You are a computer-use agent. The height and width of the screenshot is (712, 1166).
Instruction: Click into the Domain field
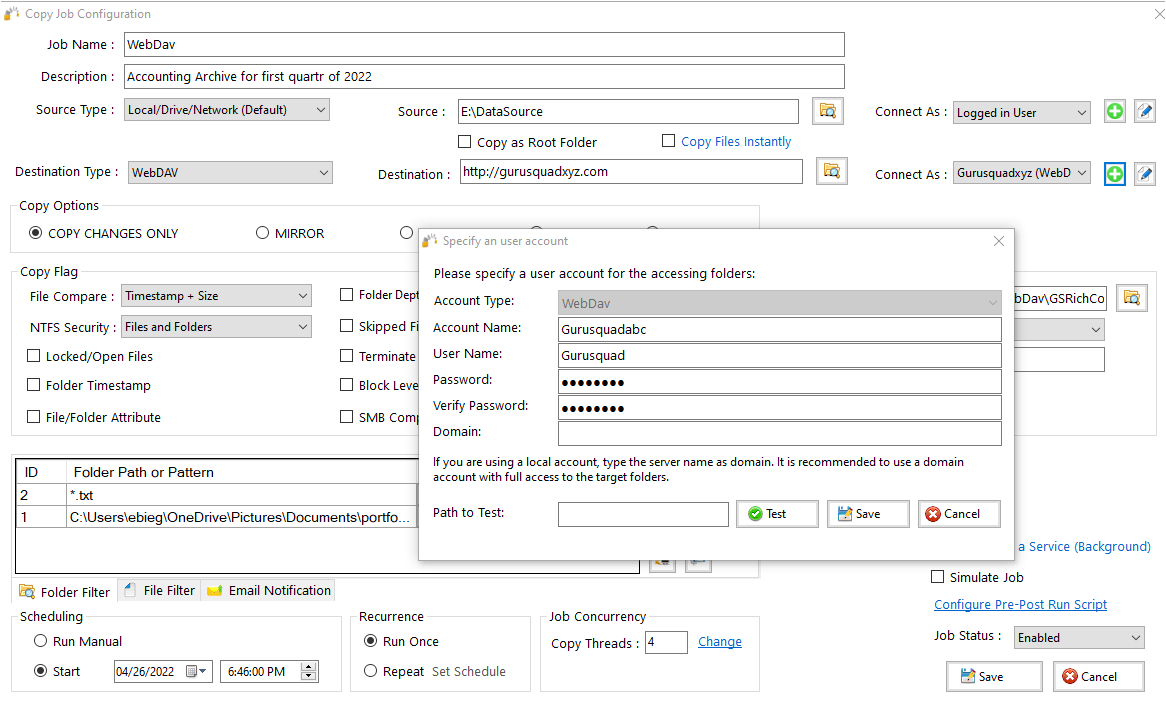[x=779, y=433]
